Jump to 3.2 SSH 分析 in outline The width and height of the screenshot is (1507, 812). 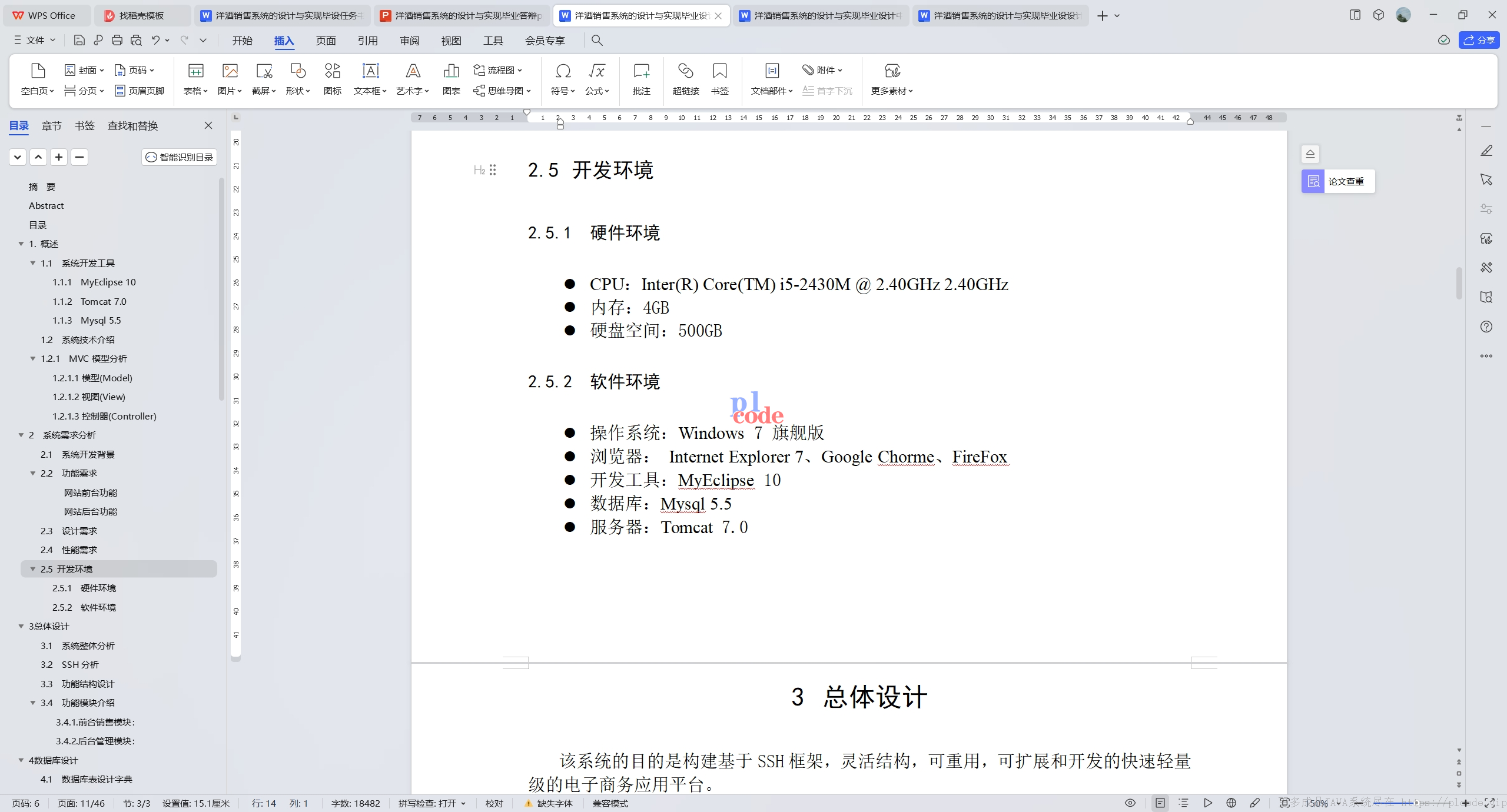[69, 664]
